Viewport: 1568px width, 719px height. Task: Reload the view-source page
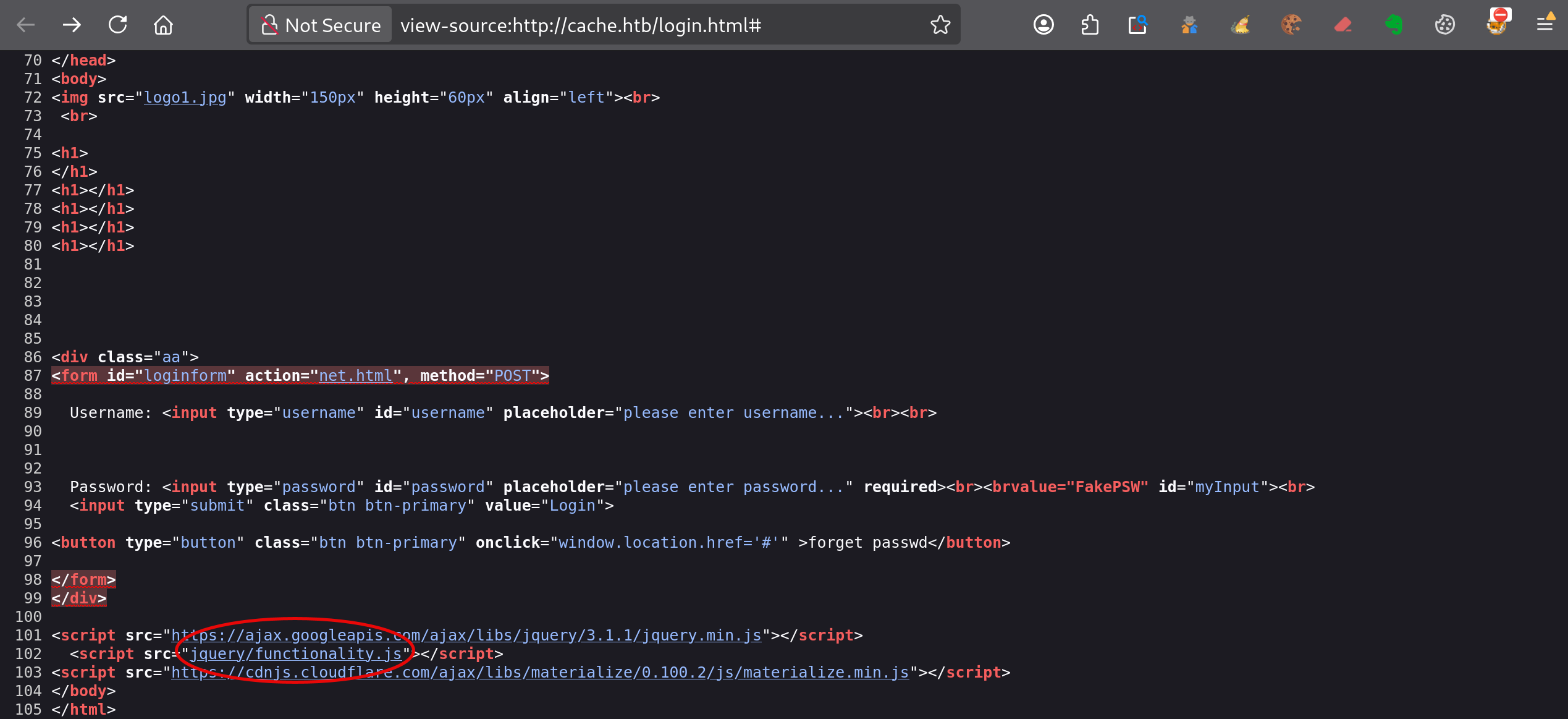tap(117, 25)
